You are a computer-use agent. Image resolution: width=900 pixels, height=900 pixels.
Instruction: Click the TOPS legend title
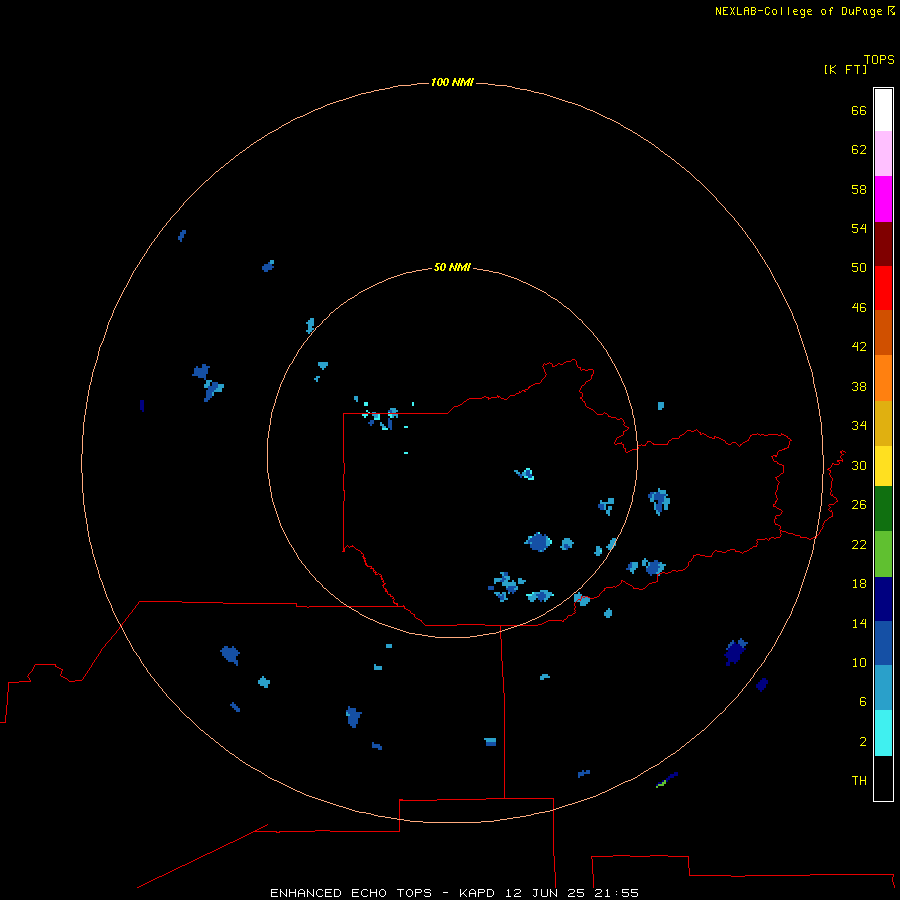(879, 59)
